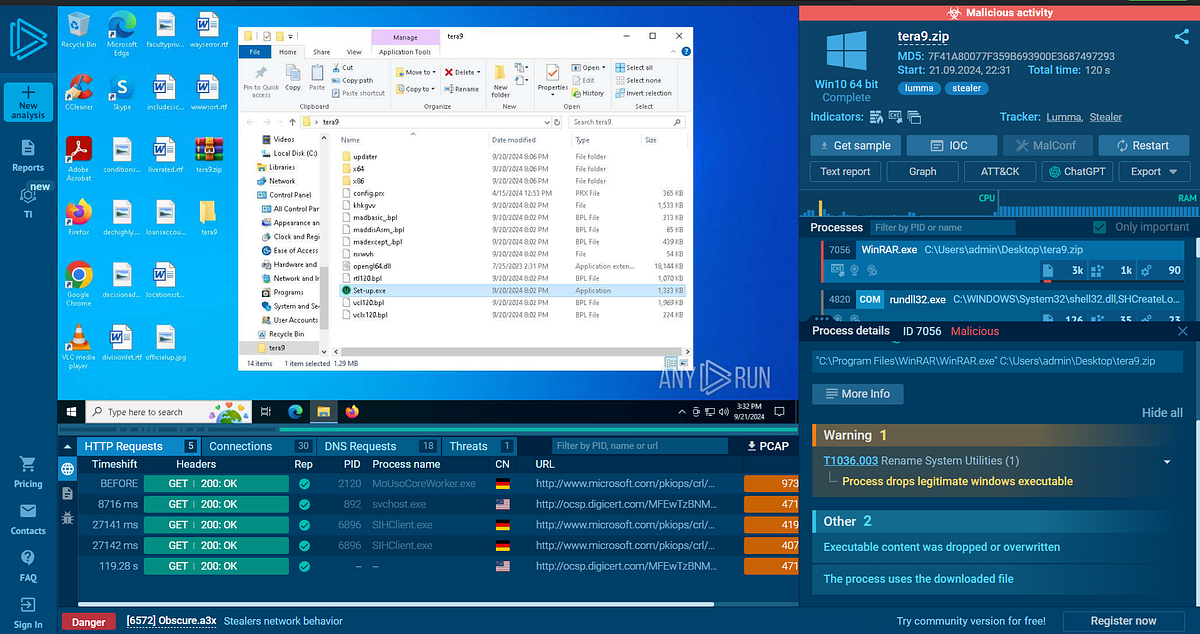Open the Text report
The height and width of the screenshot is (634, 1200).
pyautogui.click(x=845, y=171)
